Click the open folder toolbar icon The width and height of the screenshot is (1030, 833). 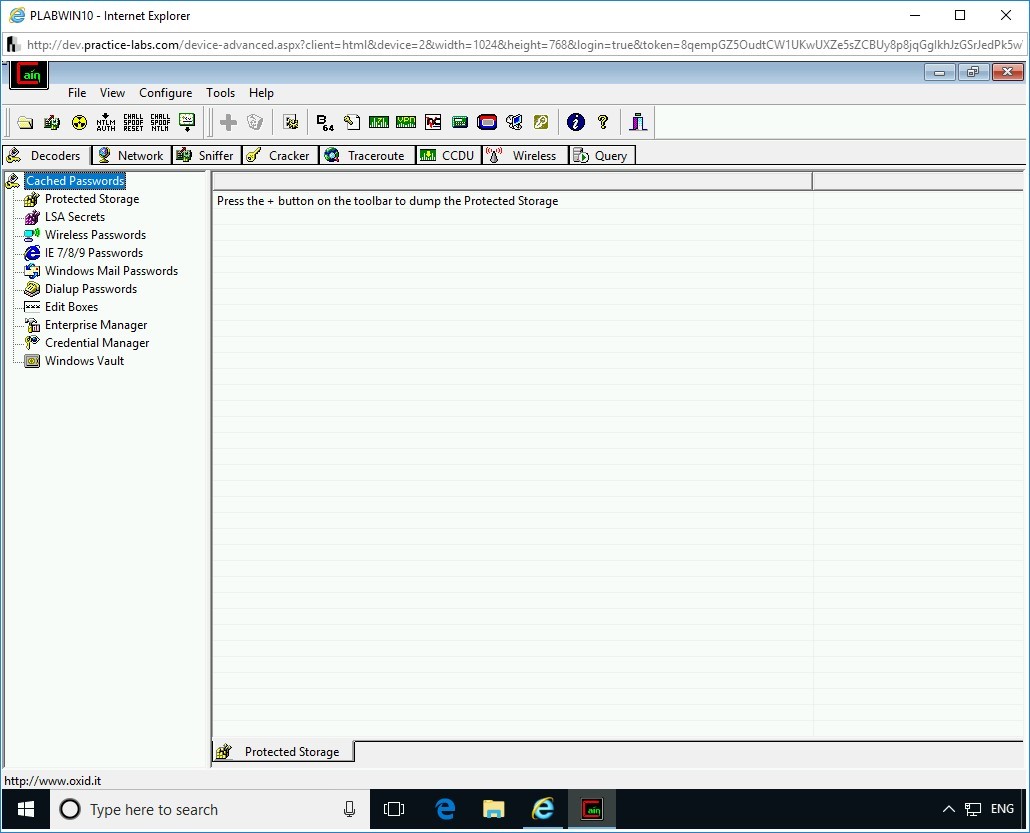[x=25, y=122]
